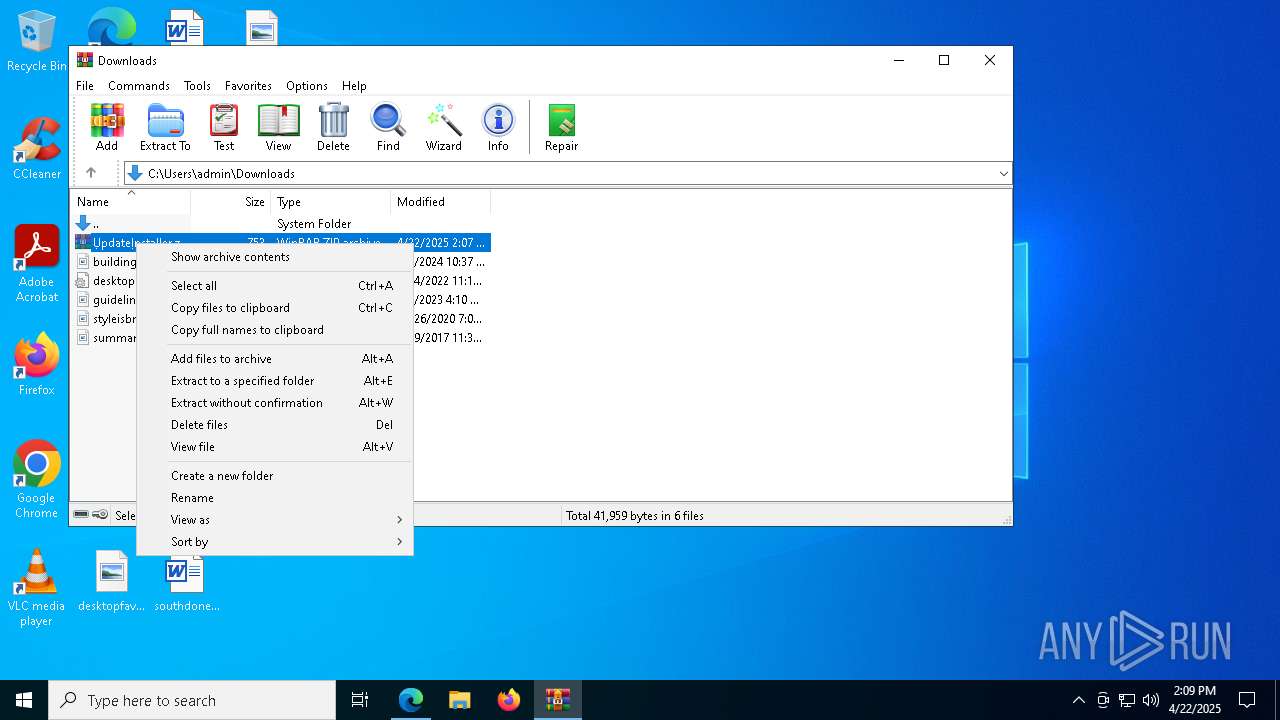The width and height of the screenshot is (1280, 720).
Task: Open the desktopfav image file on desktop
Action: [112, 581]
